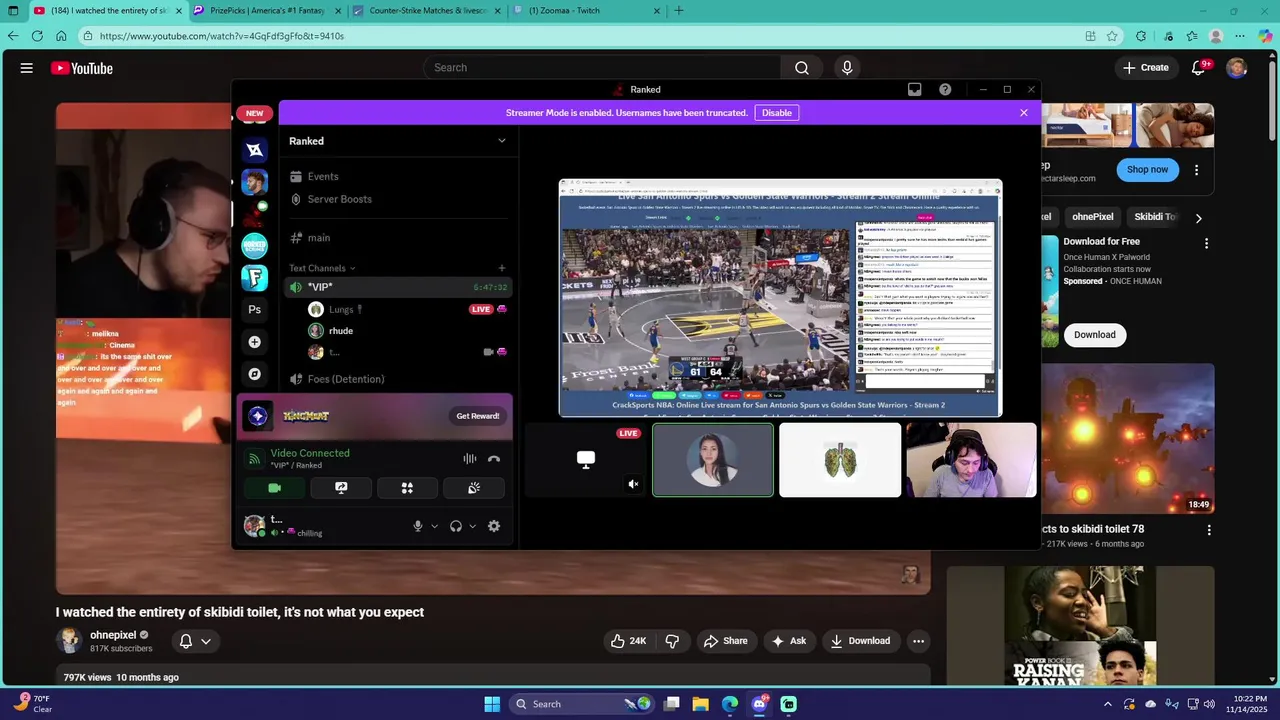Disable Streamer Mode
Image resolution: width=1280 pixels, height=720 pixels.
click(x=777, y=113)
